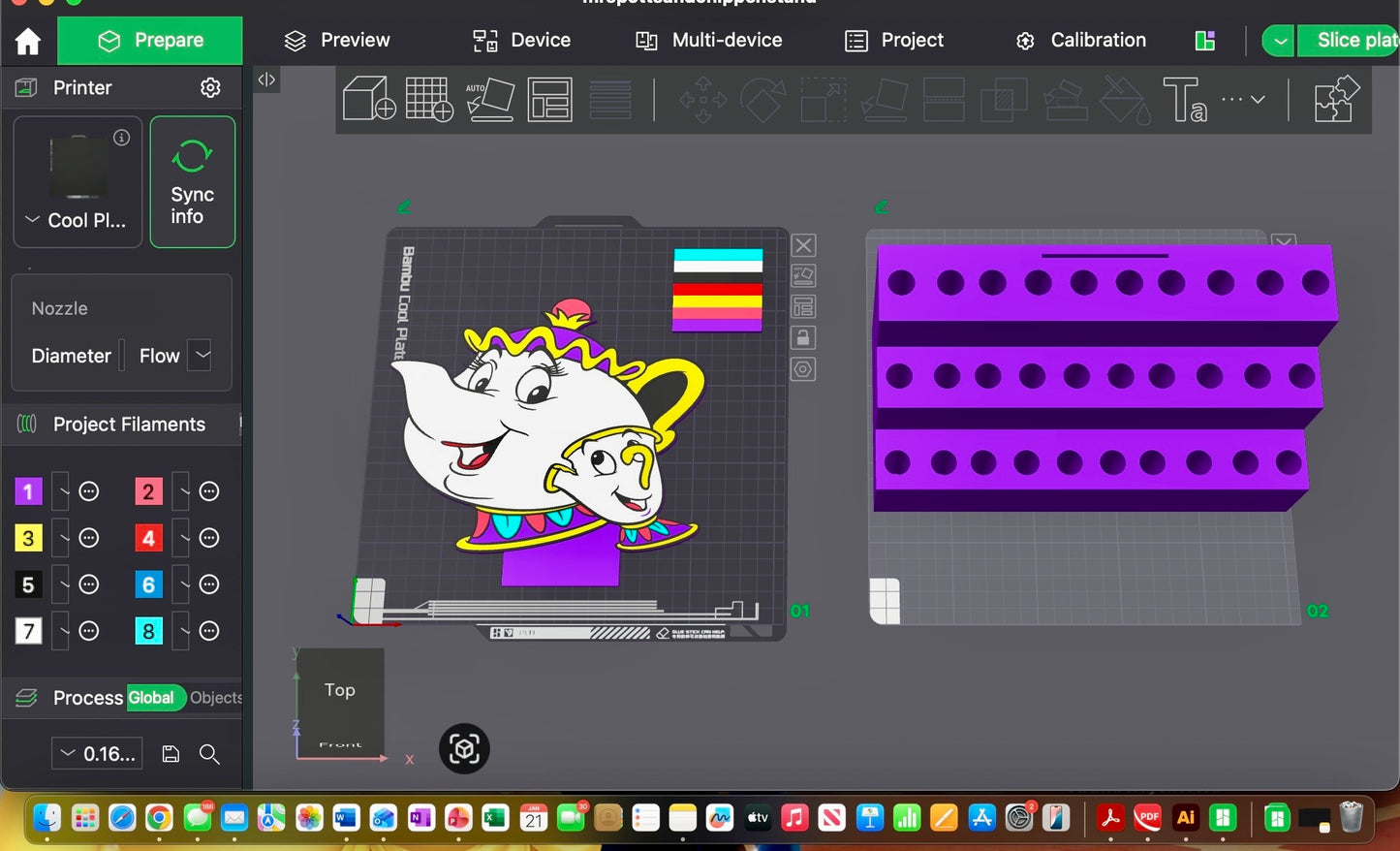The width and height of the screenshot is (1400, 851).
Task: Open the 0.16... process preset dropdown
Action: click(x=97, y=754)
